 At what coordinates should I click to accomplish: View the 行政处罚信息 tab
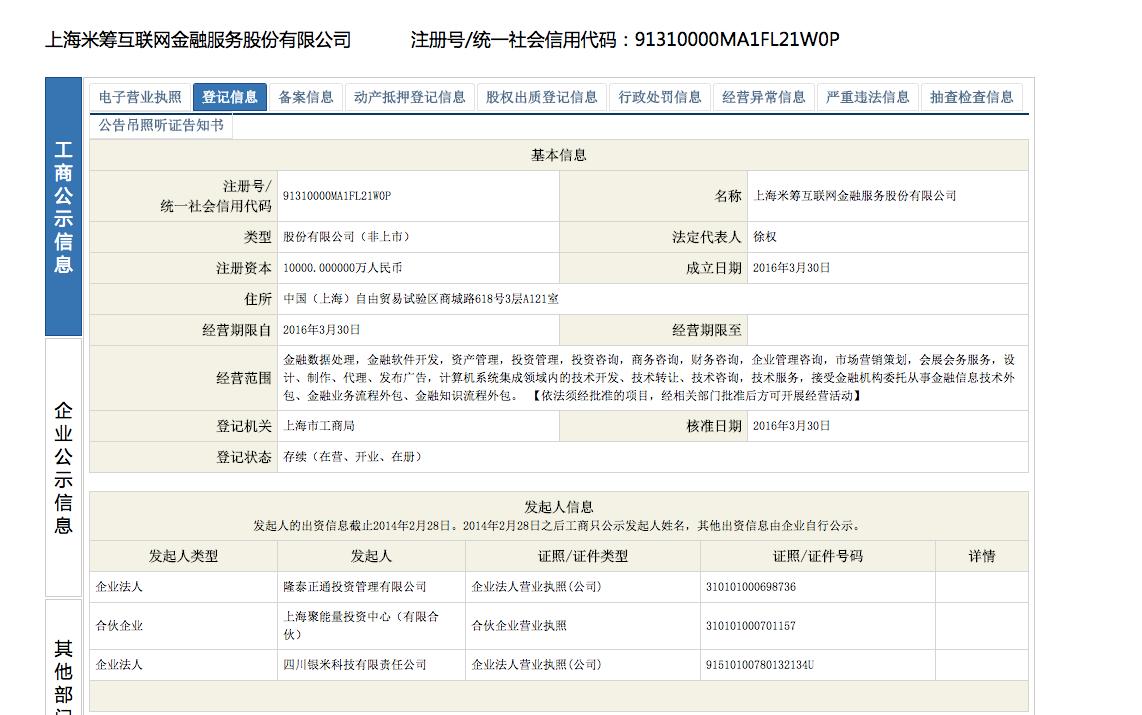pyautogui.click(x=660, y=97)
